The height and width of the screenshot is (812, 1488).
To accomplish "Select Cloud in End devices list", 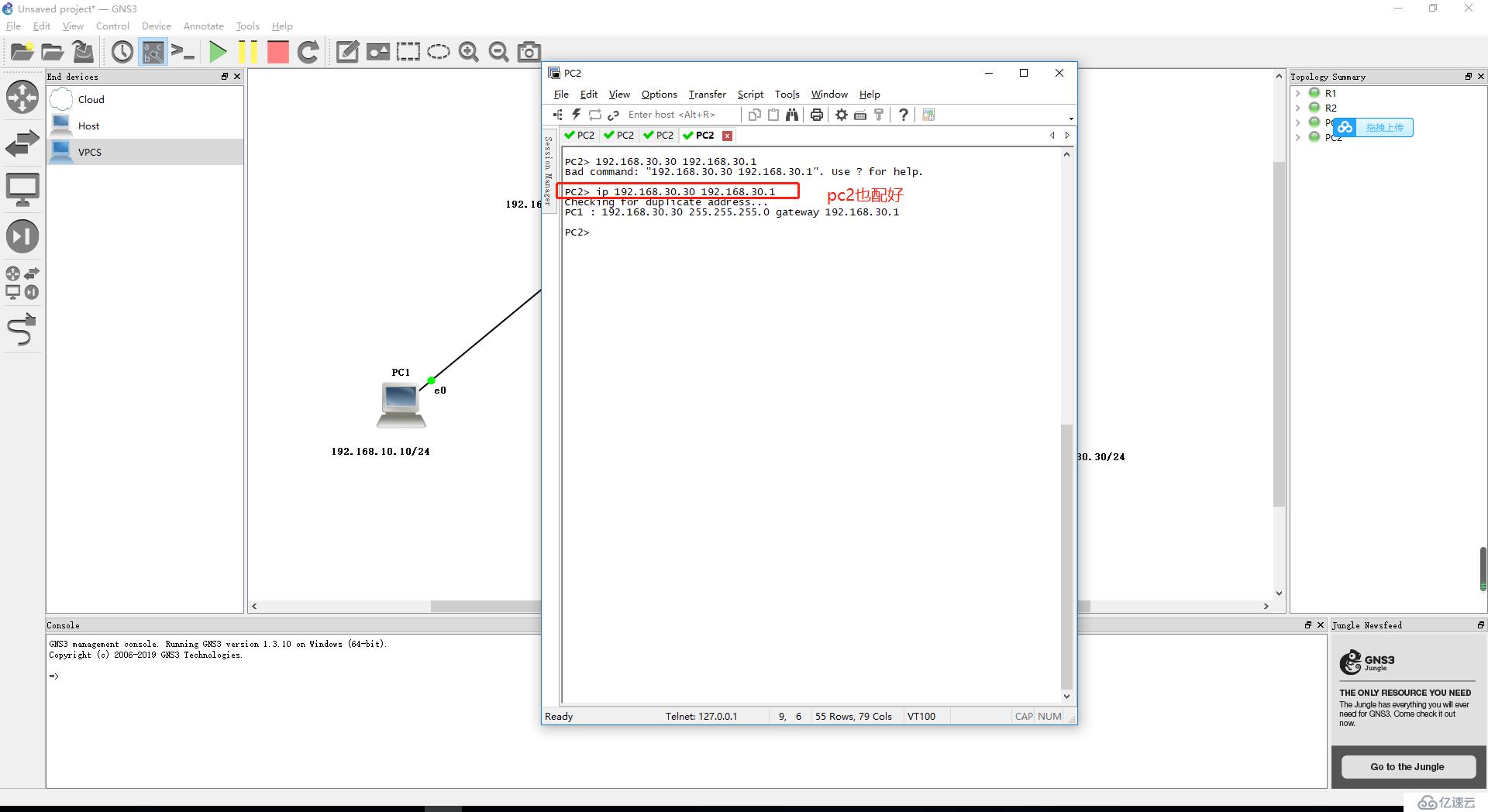I will (x=144, y=99).
